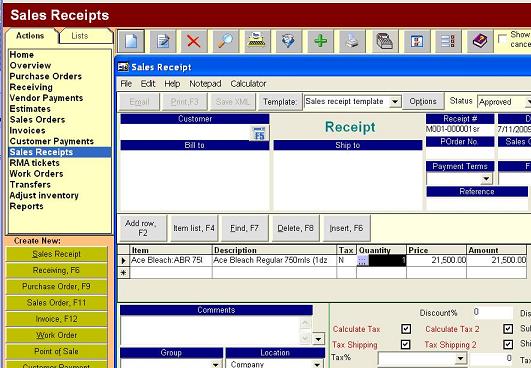Click Find, F7 button

pos(245,228)
